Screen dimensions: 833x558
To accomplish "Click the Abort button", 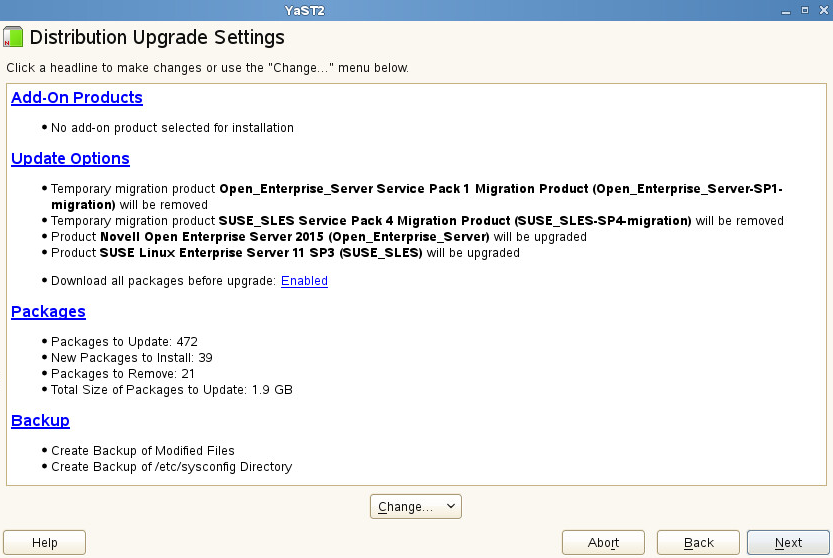I will (x=603, y=542).
